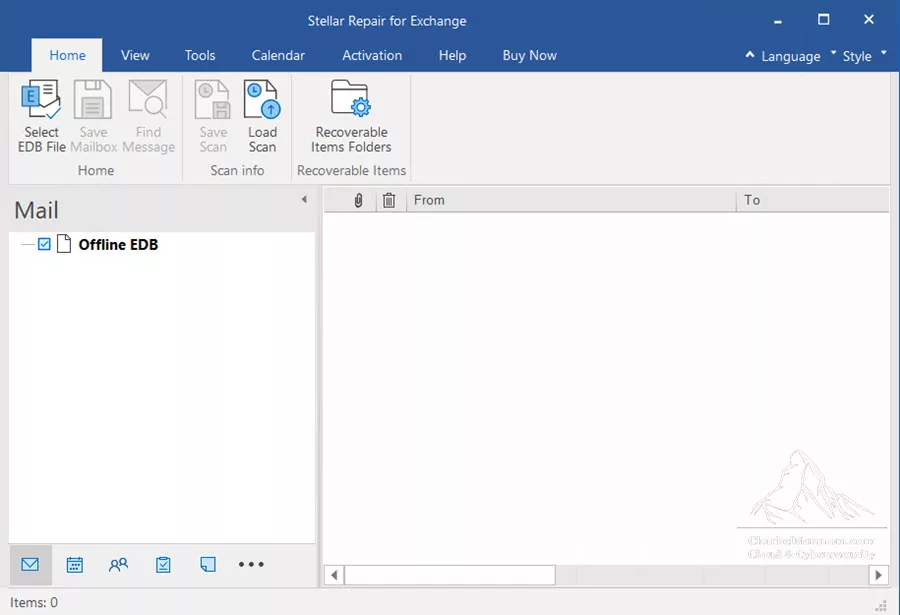Open the Help ribbon tab

pos(452,55)
